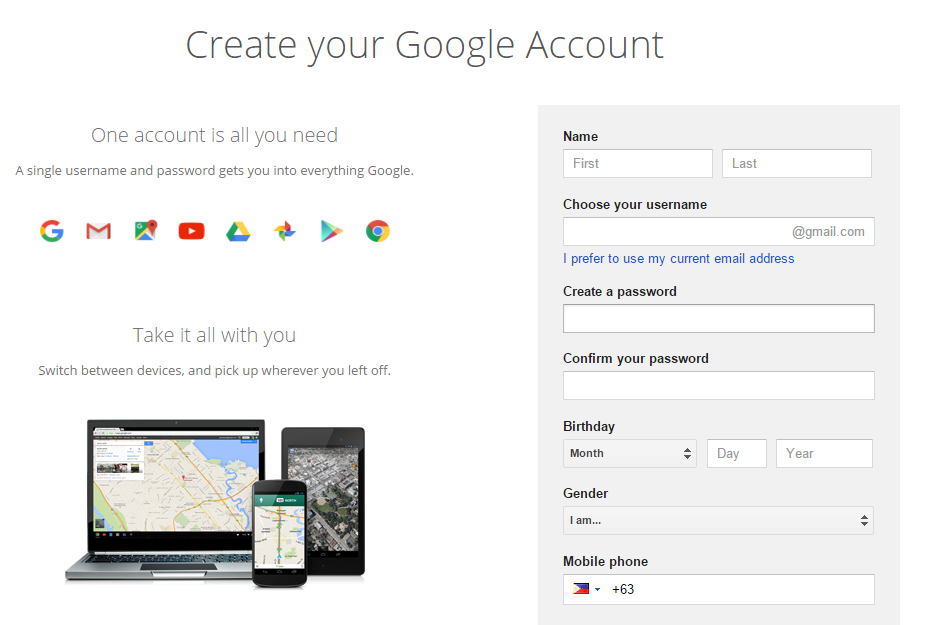The height and width of the screenshot is (625, 925).
Task: Open the birthday Month dropdown
Action: click(x=629, y=453)
